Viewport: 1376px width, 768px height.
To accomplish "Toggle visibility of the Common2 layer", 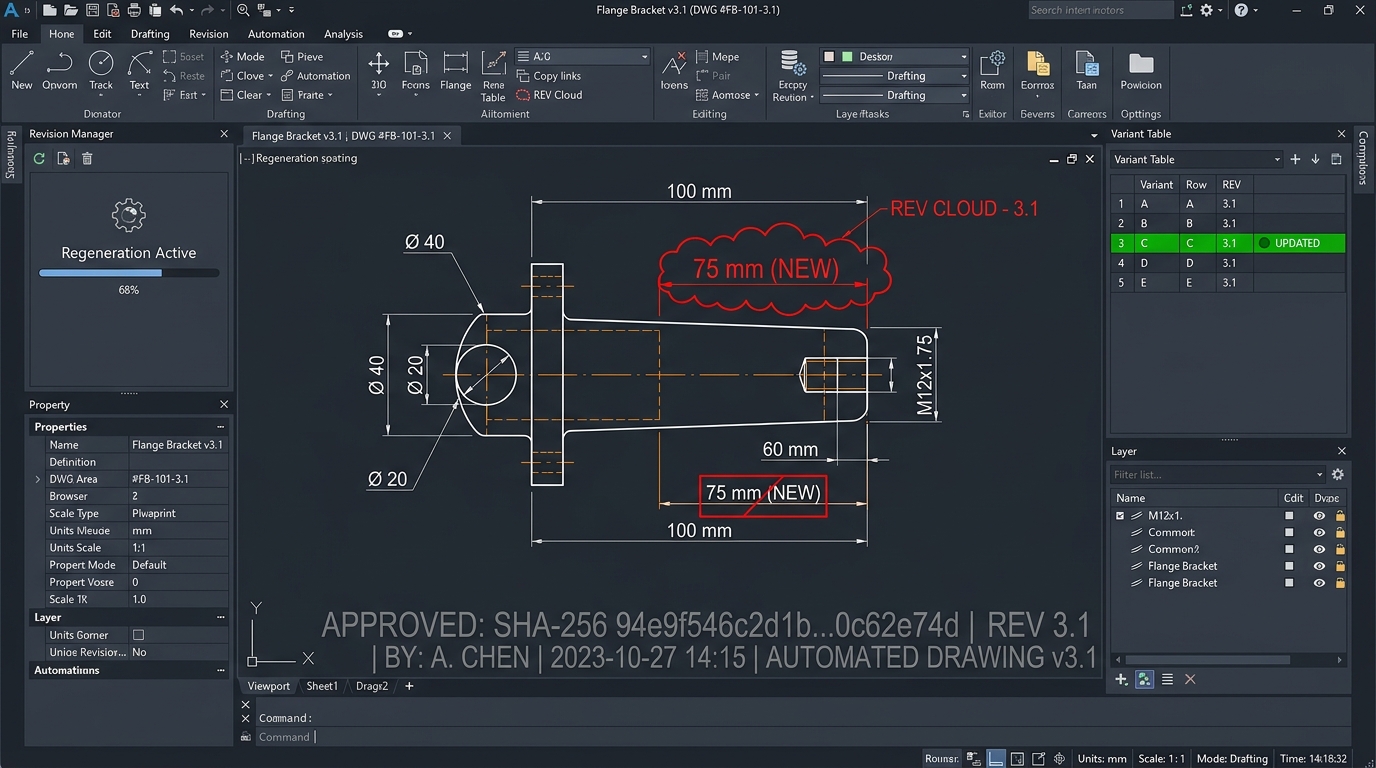I will (1319, 549).
